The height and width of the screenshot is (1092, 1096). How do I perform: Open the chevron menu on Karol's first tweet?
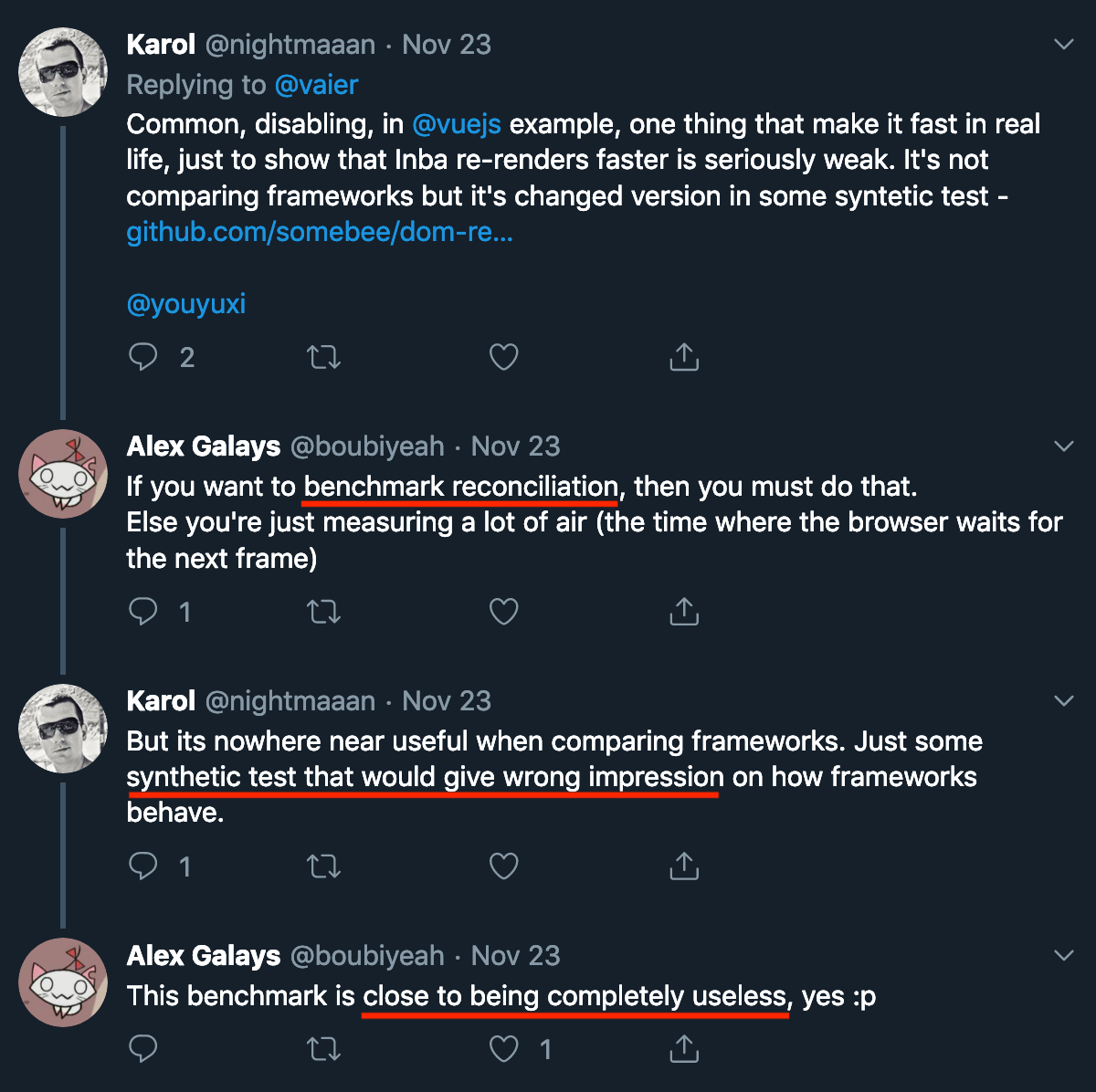click(x=1064, y=44)
